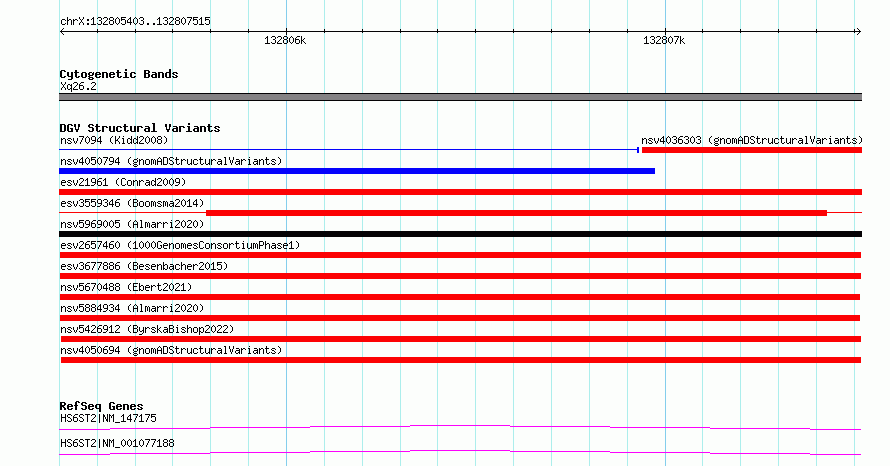Open the DGV Structural Variants track title

tap(140, 128)
